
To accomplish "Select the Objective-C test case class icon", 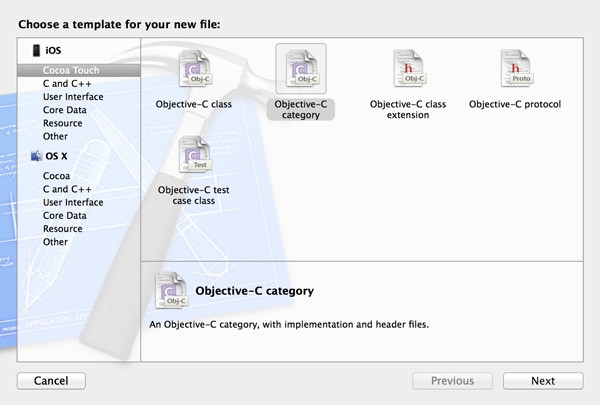I will [x=194, y=155].
